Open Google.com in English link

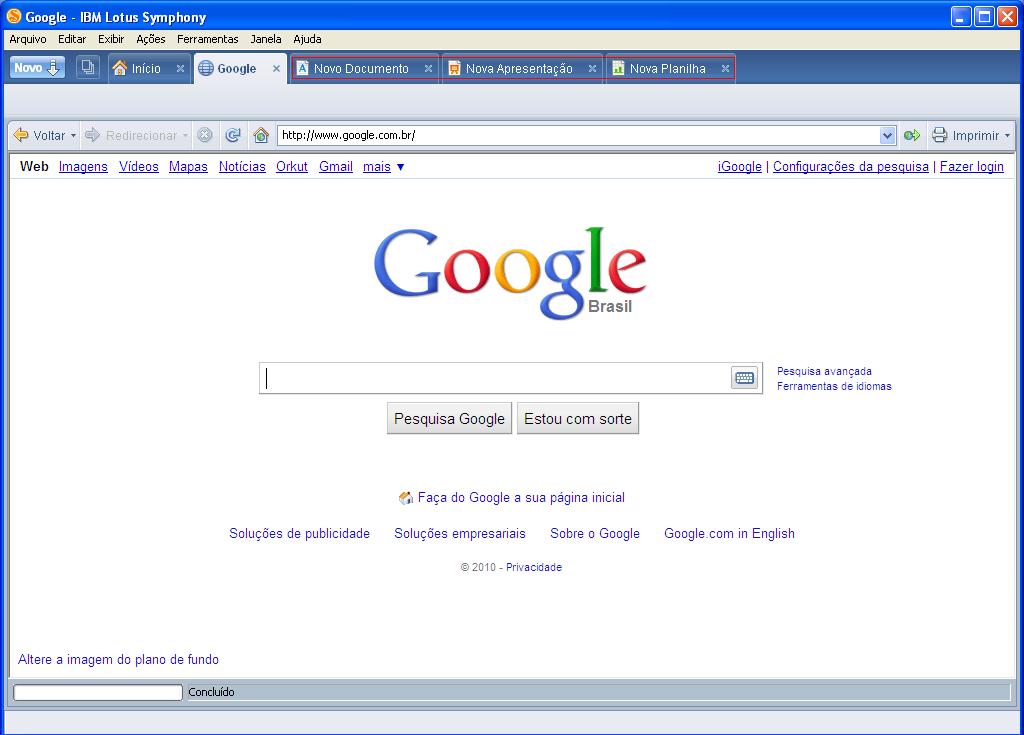point(729,534)
